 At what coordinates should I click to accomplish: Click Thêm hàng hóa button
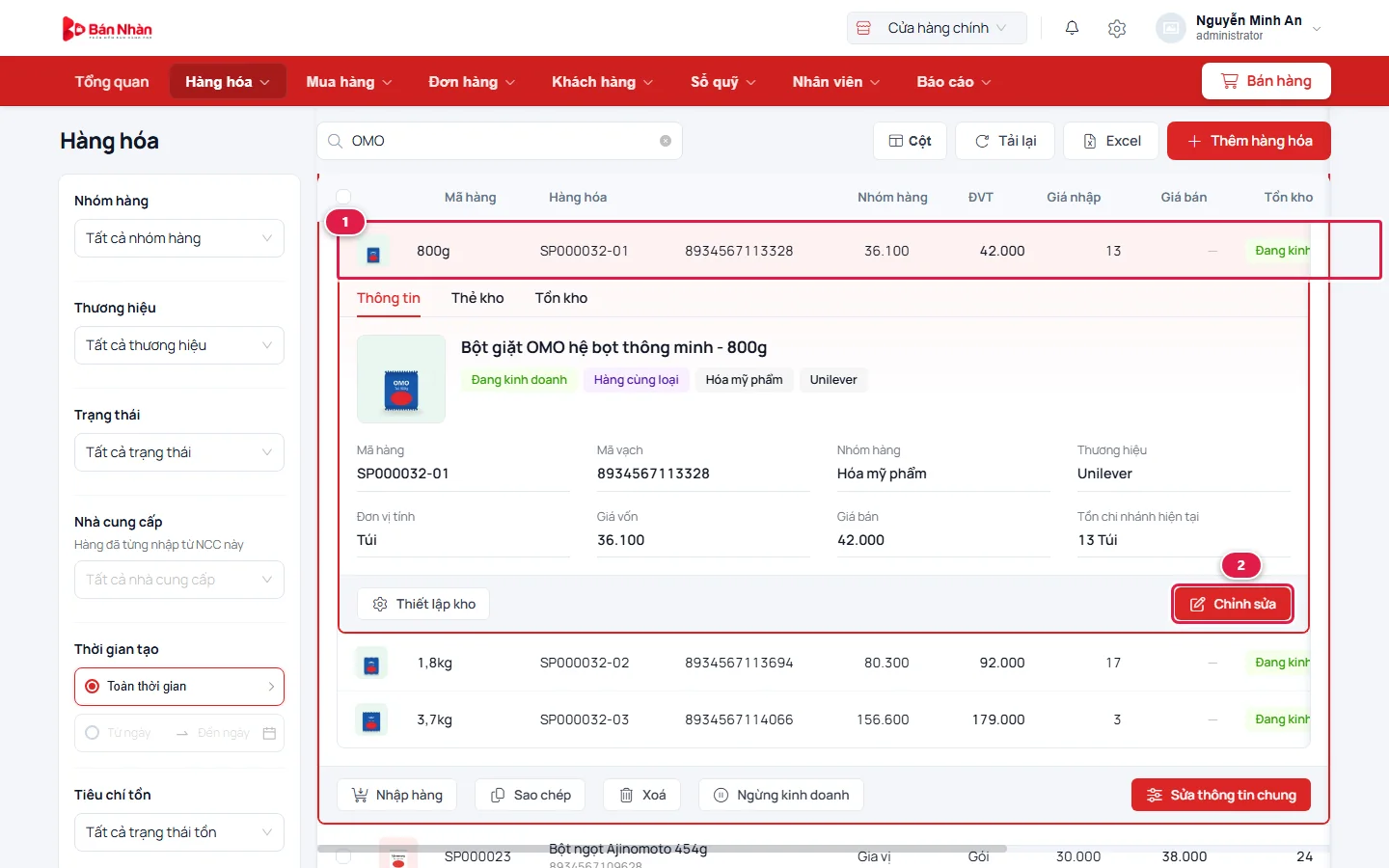[1249, 141]
